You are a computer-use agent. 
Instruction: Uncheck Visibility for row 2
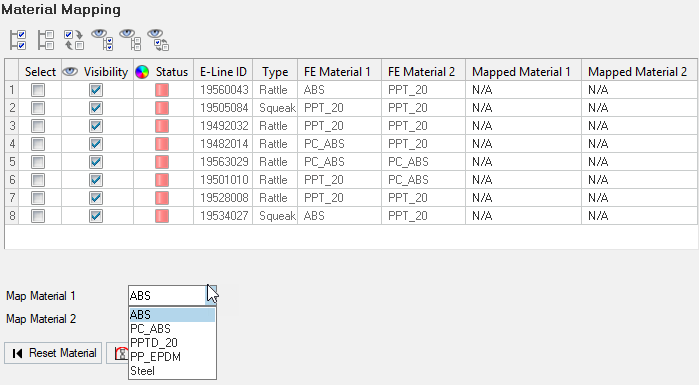point(96,108)
